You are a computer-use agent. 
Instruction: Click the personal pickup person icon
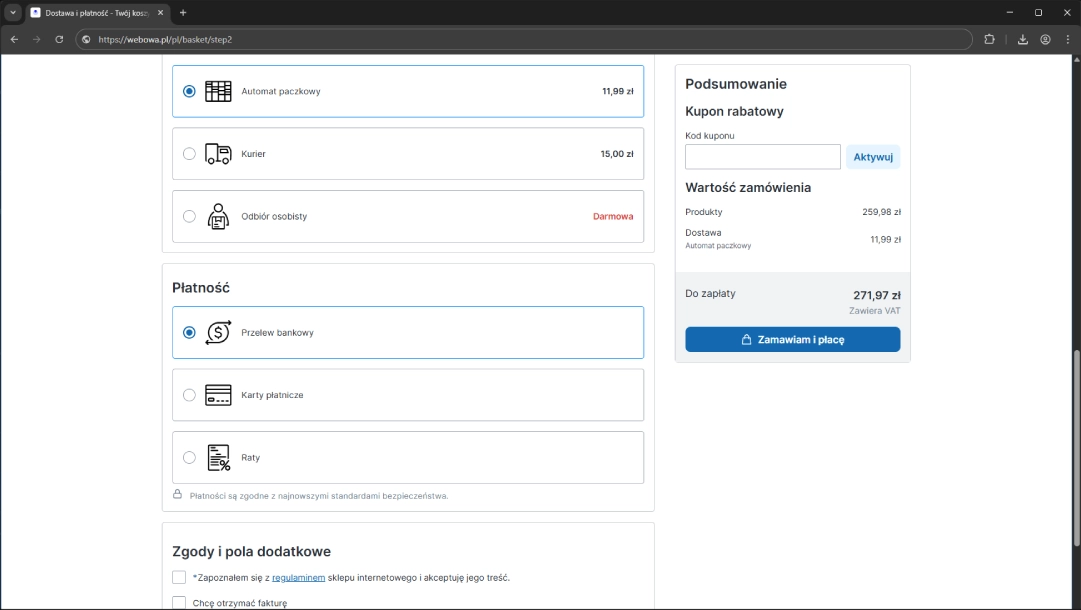click(x=218, y=216)
